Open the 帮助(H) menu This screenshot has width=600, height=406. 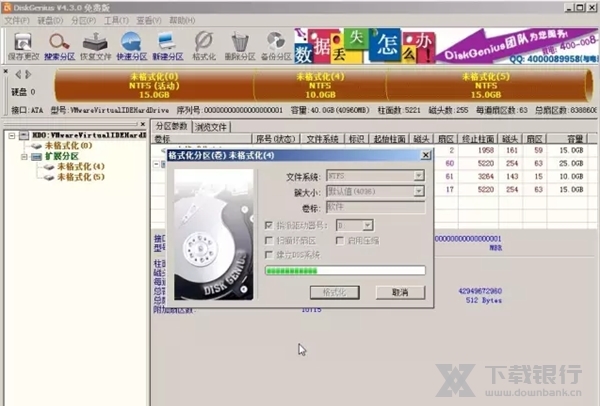(x=182, y=20)
